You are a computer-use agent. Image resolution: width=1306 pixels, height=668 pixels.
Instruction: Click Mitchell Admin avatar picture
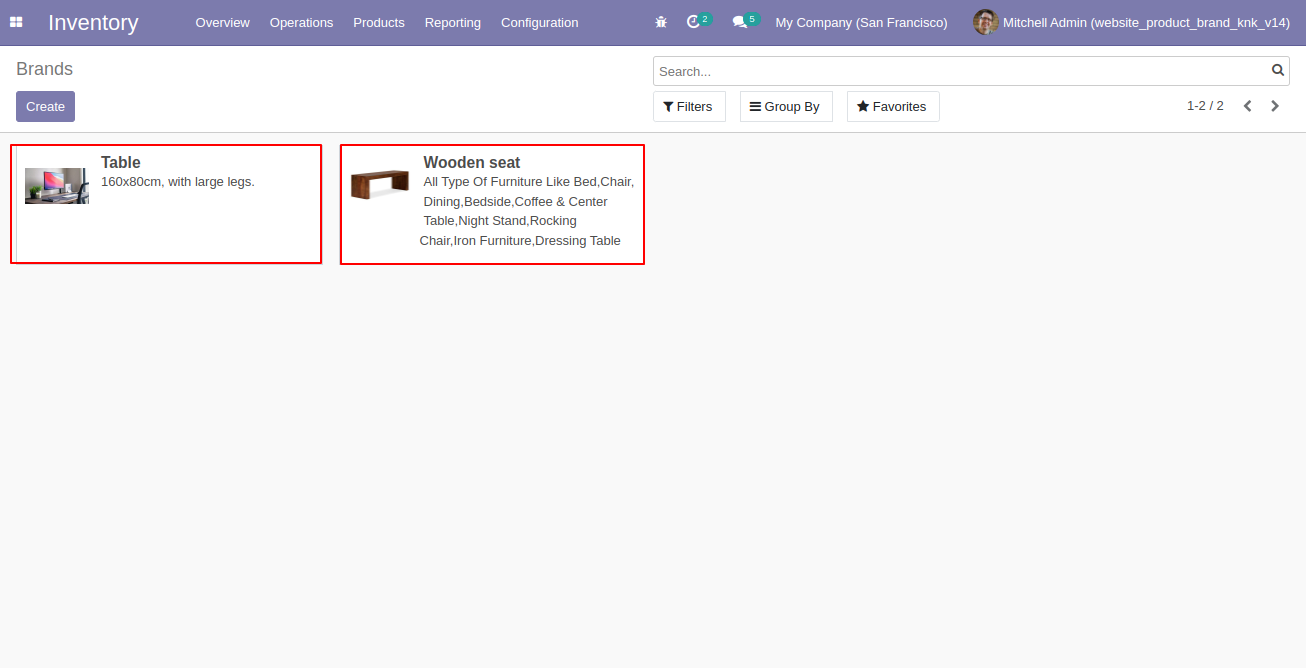986,22
